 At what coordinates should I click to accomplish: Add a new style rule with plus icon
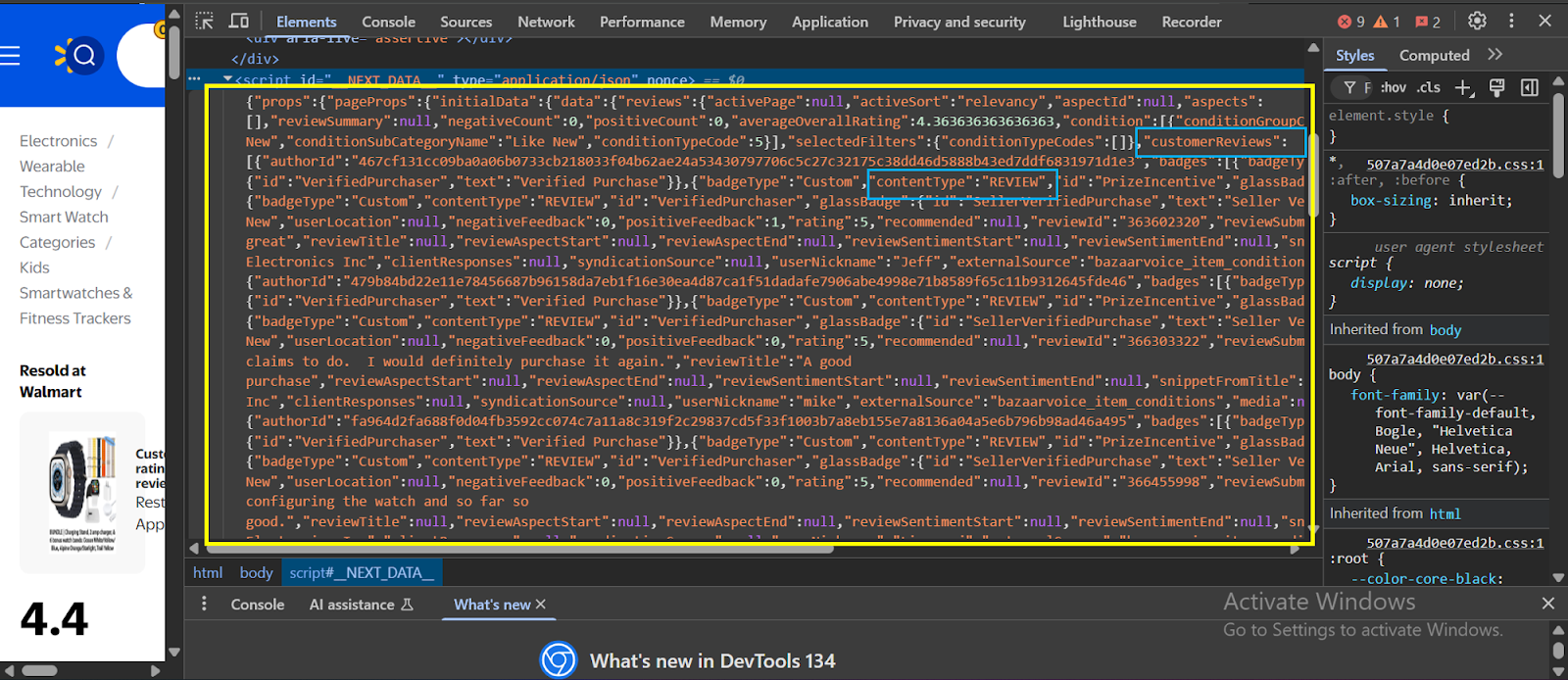(x=1463, y=88)
